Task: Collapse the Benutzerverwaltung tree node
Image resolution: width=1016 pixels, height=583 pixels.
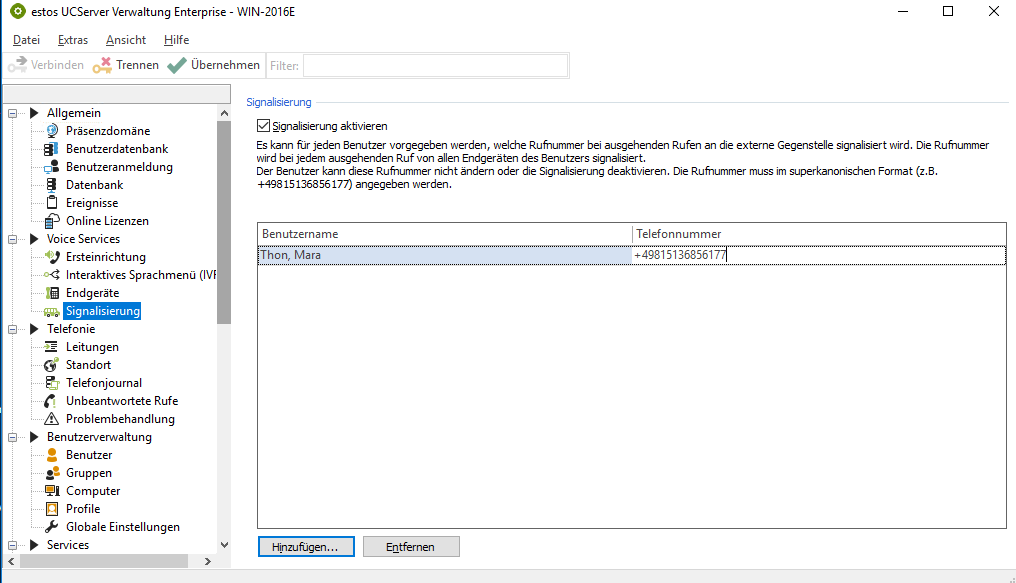Action: coord(14,437)
